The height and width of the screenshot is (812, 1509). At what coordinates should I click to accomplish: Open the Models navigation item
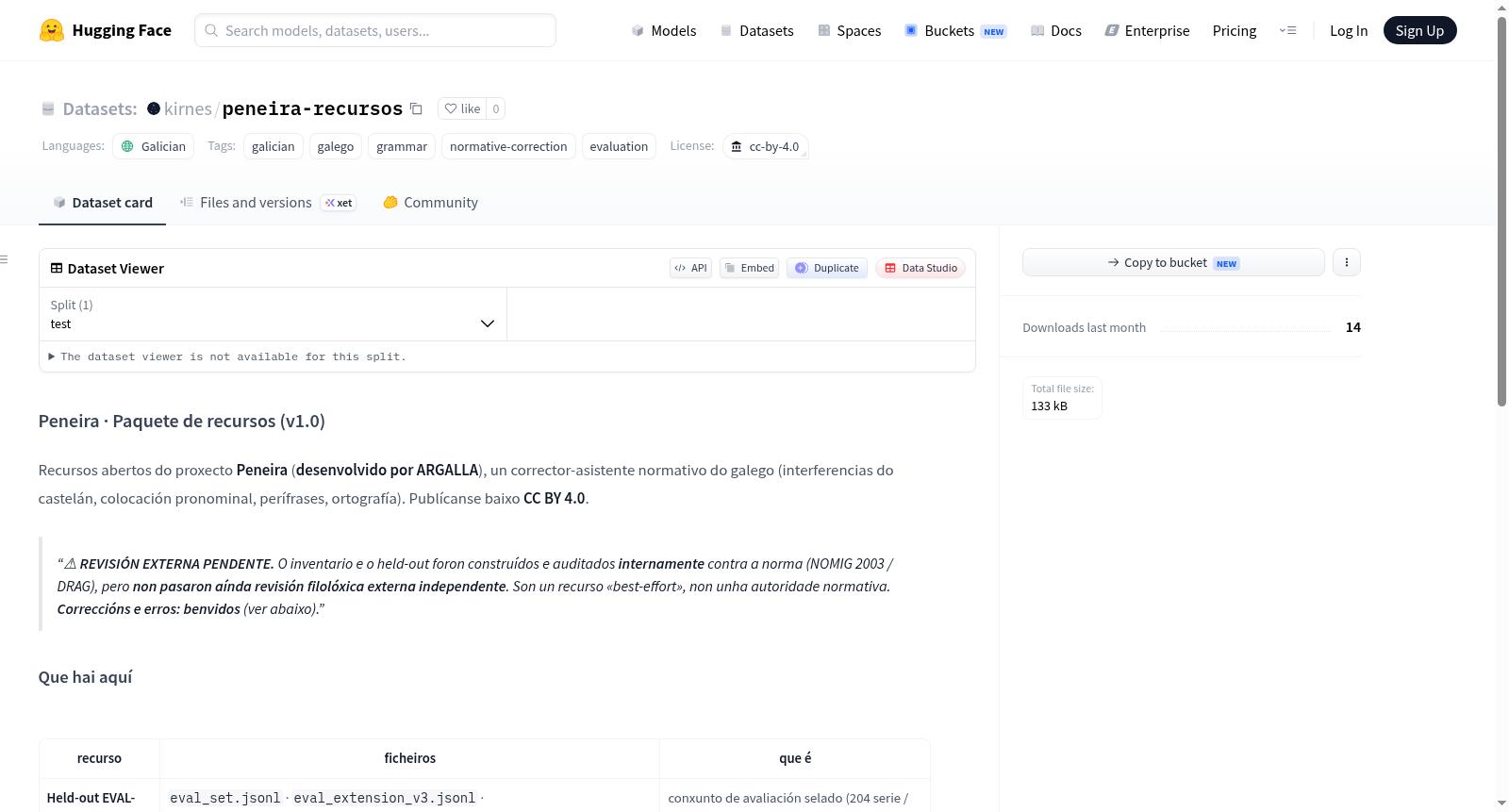(664, 30)
